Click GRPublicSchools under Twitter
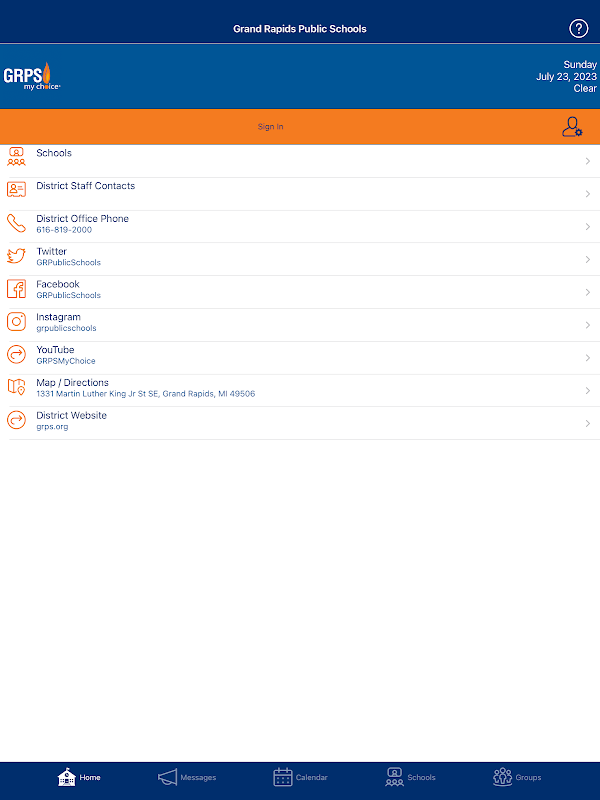This screenshot has height=800, width=600. (68, 262)
